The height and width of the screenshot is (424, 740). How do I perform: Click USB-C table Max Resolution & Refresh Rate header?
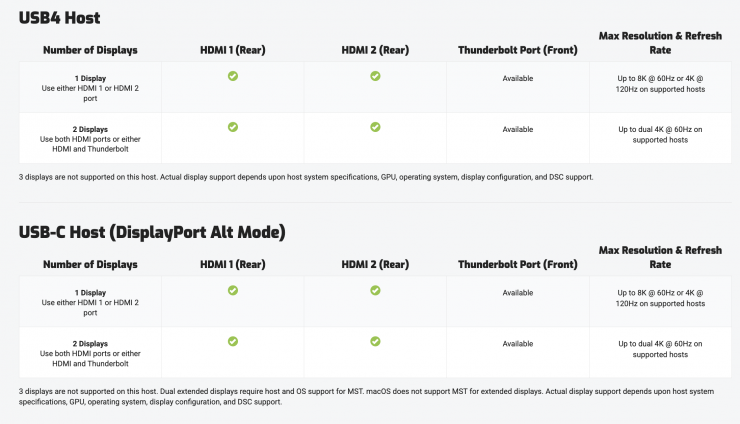(660, 257)
